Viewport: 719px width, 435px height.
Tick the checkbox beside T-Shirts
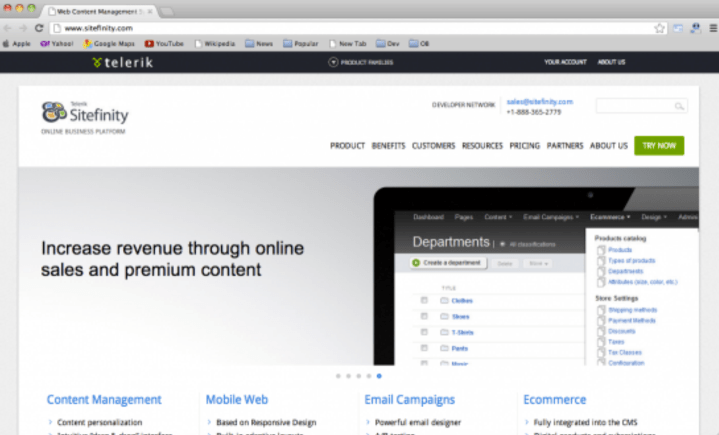(424, 332)
